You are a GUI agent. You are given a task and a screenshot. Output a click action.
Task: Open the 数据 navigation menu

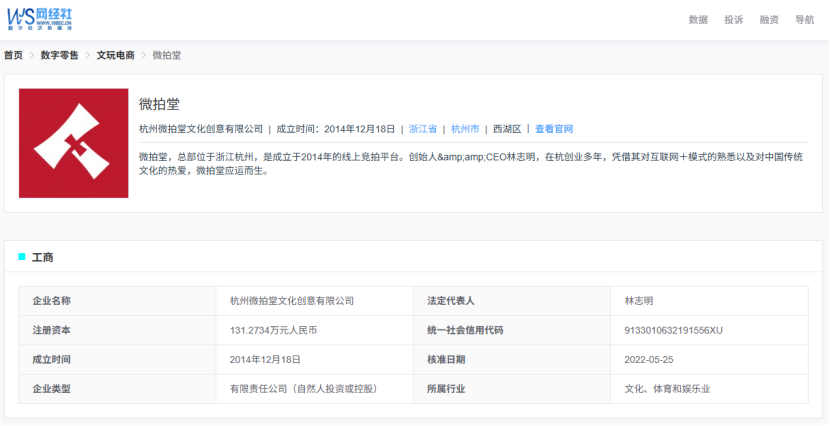click(x=698, y=20)
